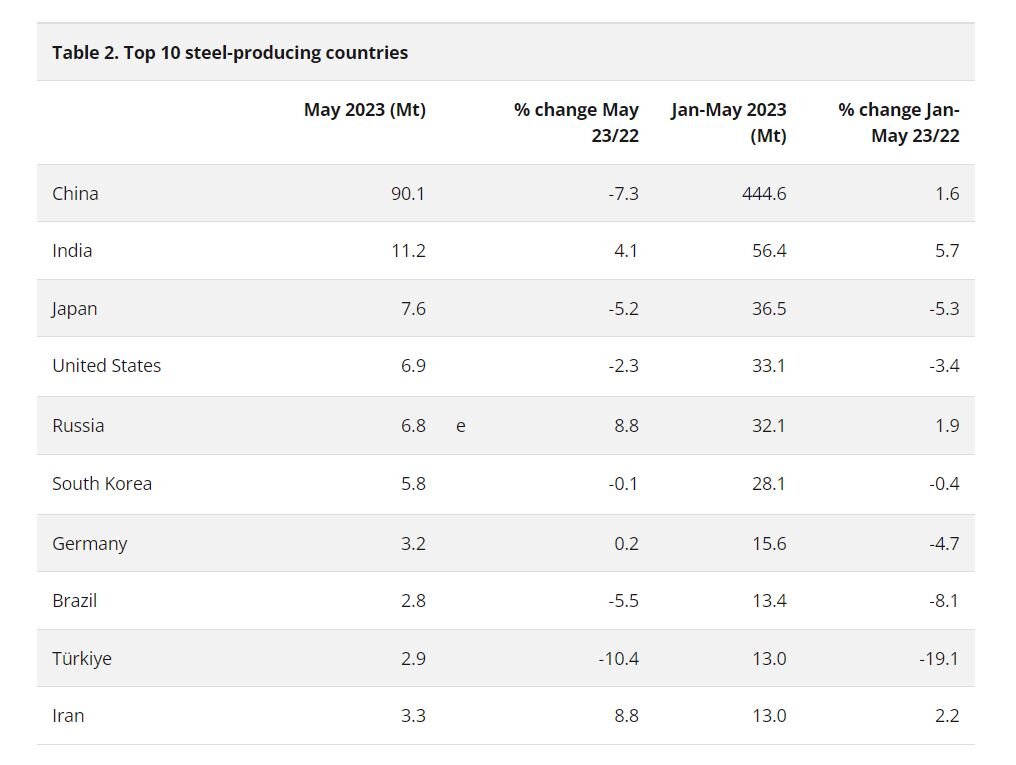This screenshot has width=1016, height=765.
Task: Click the table title about steel-producing countries
Action: [x=230, y=52]
